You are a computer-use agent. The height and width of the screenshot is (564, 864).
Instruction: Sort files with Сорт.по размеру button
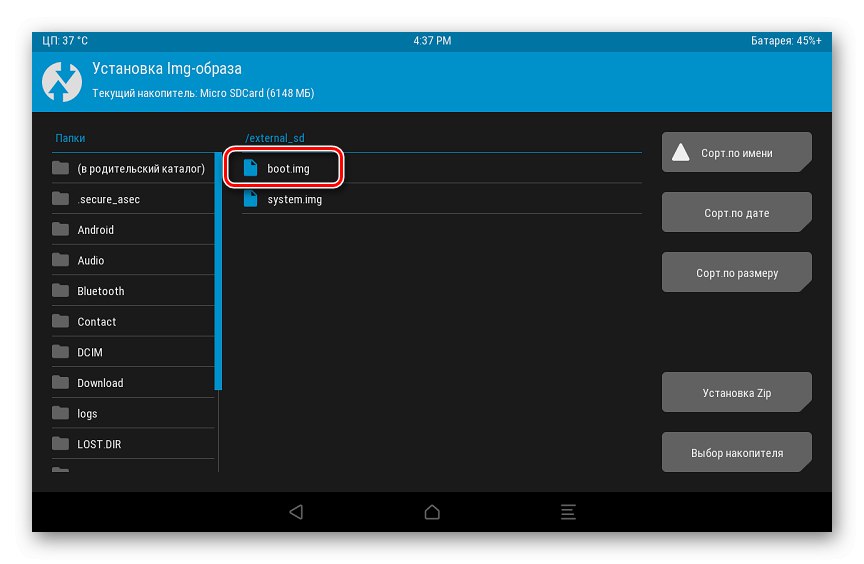click(737, 272)
